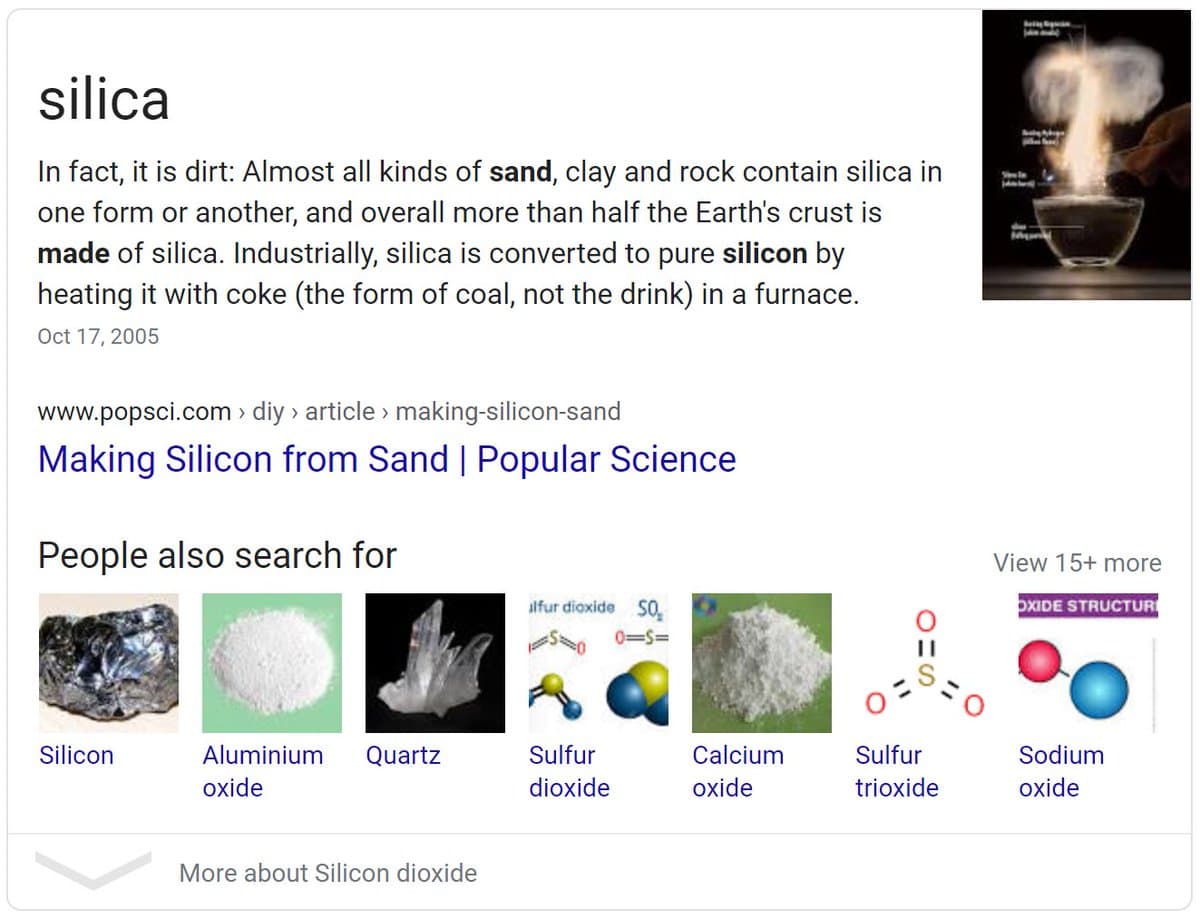Image resolution: width=1200 pixels, height=919 pixels.
Task: Expand the panel with the chevron arrow
Action: (93, 871)
